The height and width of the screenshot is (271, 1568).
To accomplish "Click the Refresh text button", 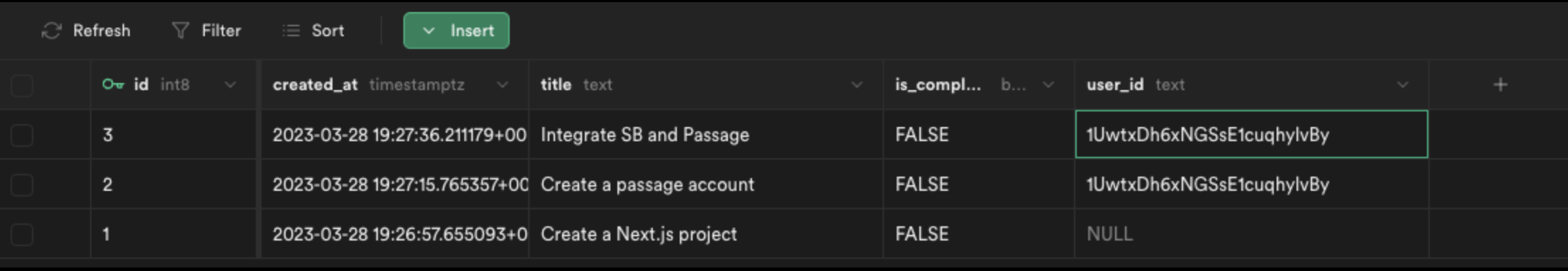I will [101, 31].
